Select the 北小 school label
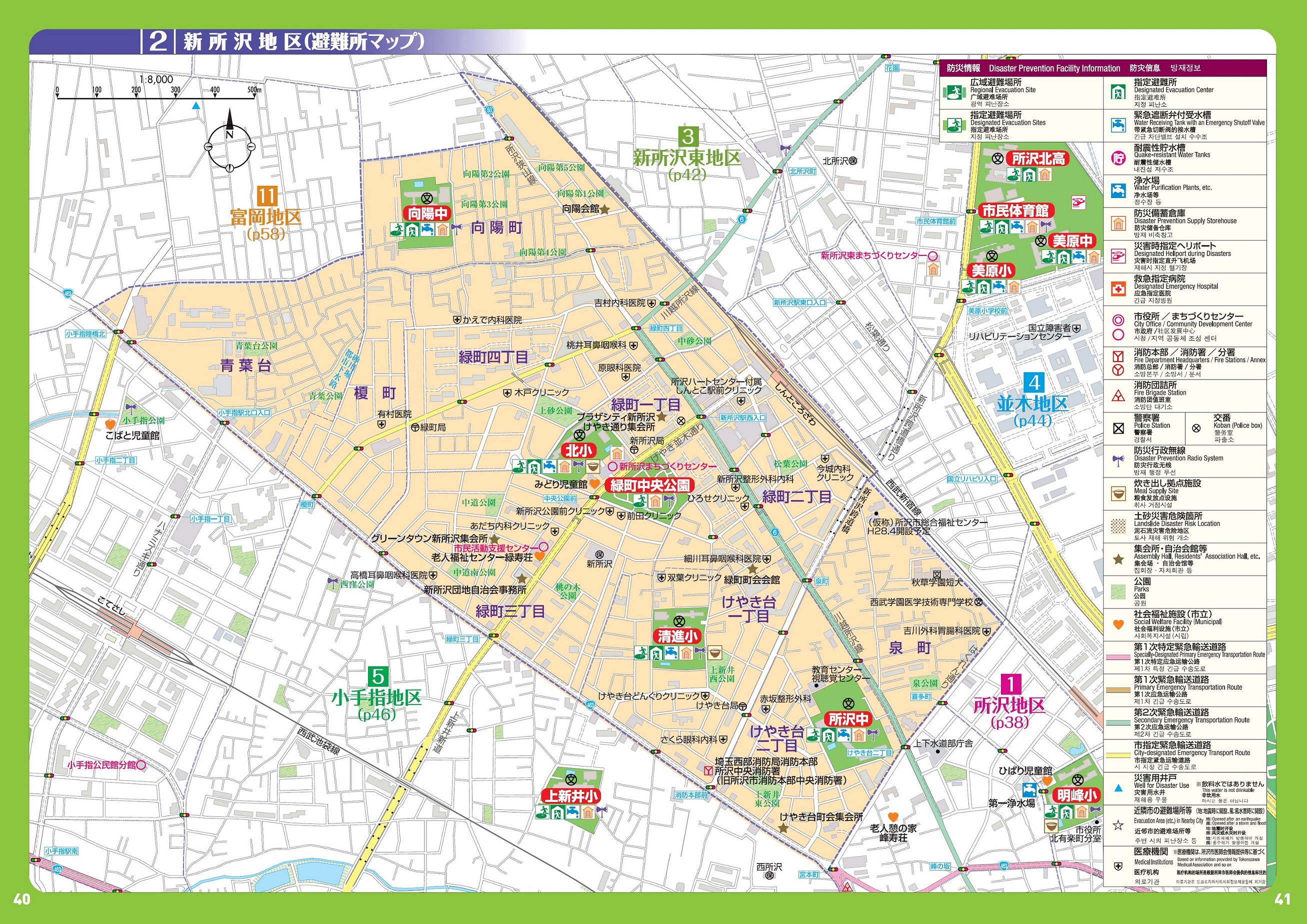The width and height of the screenshot is (1307, 924). pyautogui.click(x=579, y=450)
